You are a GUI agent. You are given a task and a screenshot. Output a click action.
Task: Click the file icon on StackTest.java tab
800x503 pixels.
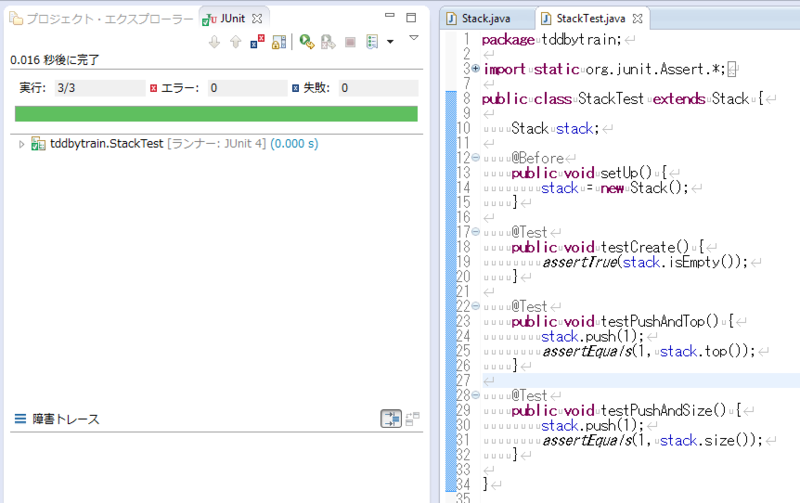click(546, 19)
